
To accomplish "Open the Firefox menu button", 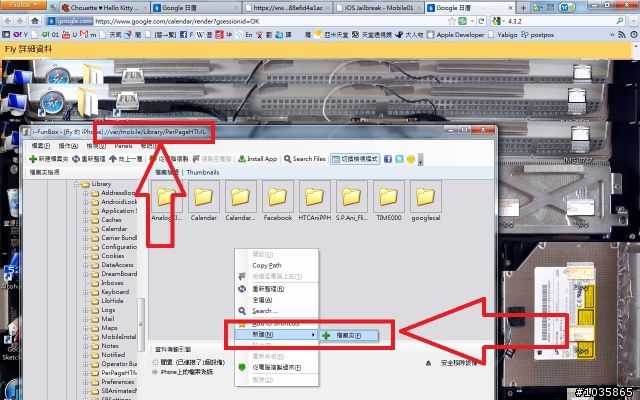I will [23, 4].
